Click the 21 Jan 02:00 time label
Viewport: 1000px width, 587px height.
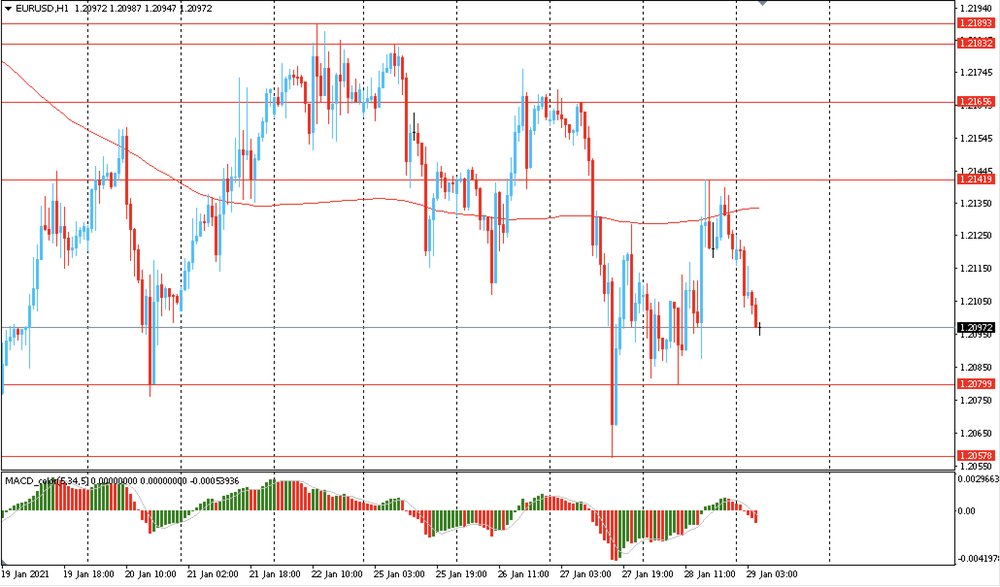click(213, 574)
